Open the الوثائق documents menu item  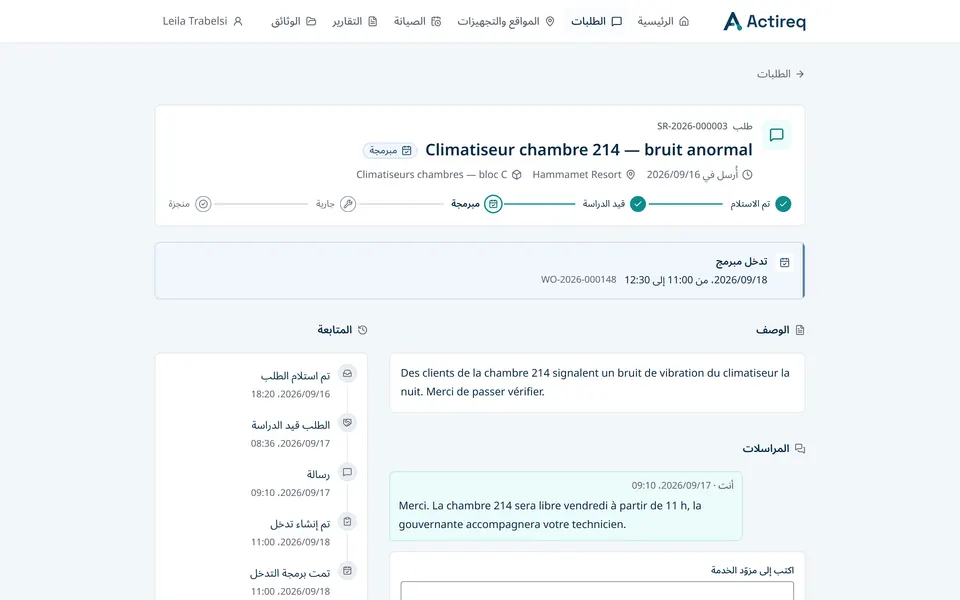click(x=293, y=21)
